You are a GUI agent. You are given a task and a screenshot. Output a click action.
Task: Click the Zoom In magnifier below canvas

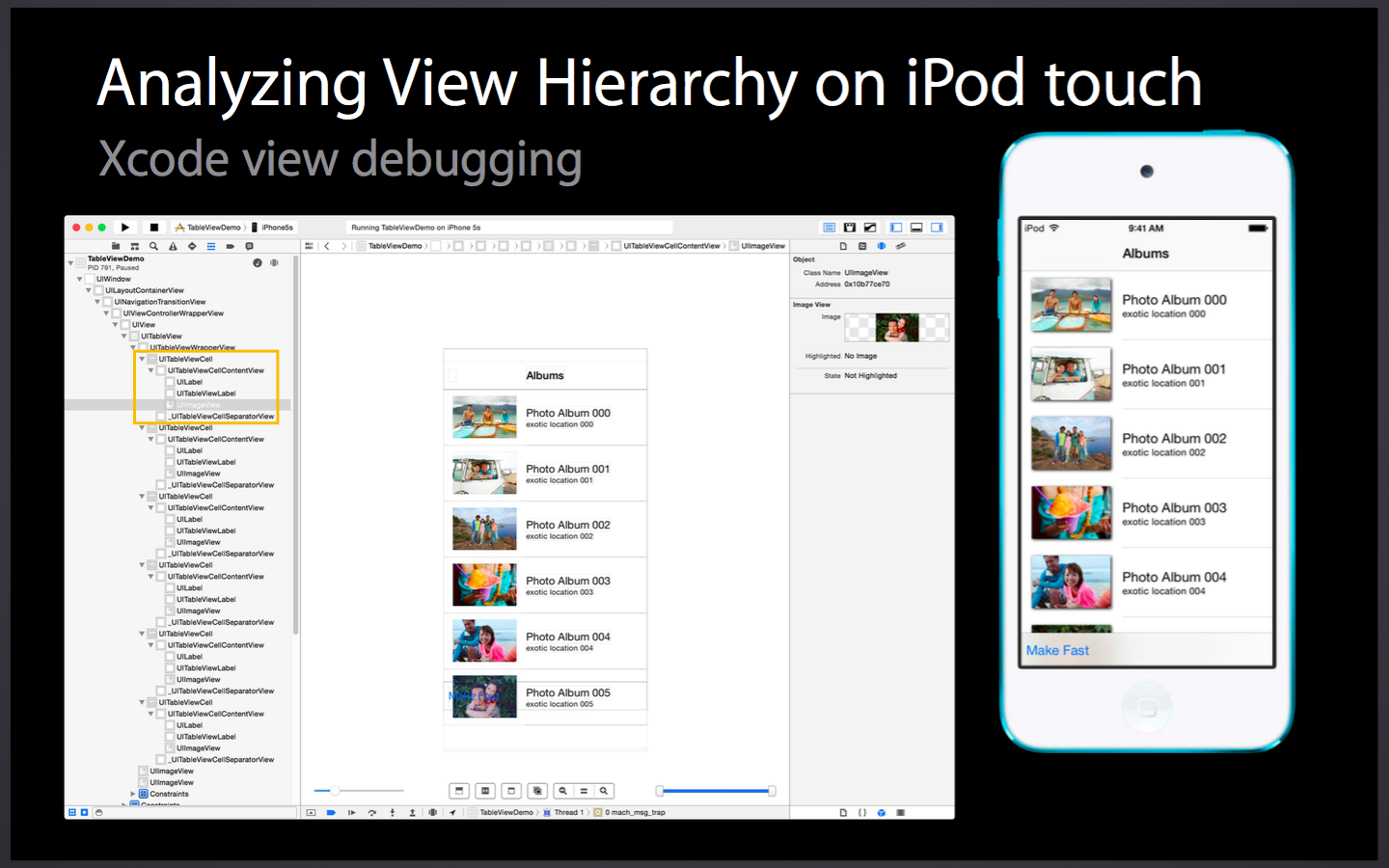(604, 791)
